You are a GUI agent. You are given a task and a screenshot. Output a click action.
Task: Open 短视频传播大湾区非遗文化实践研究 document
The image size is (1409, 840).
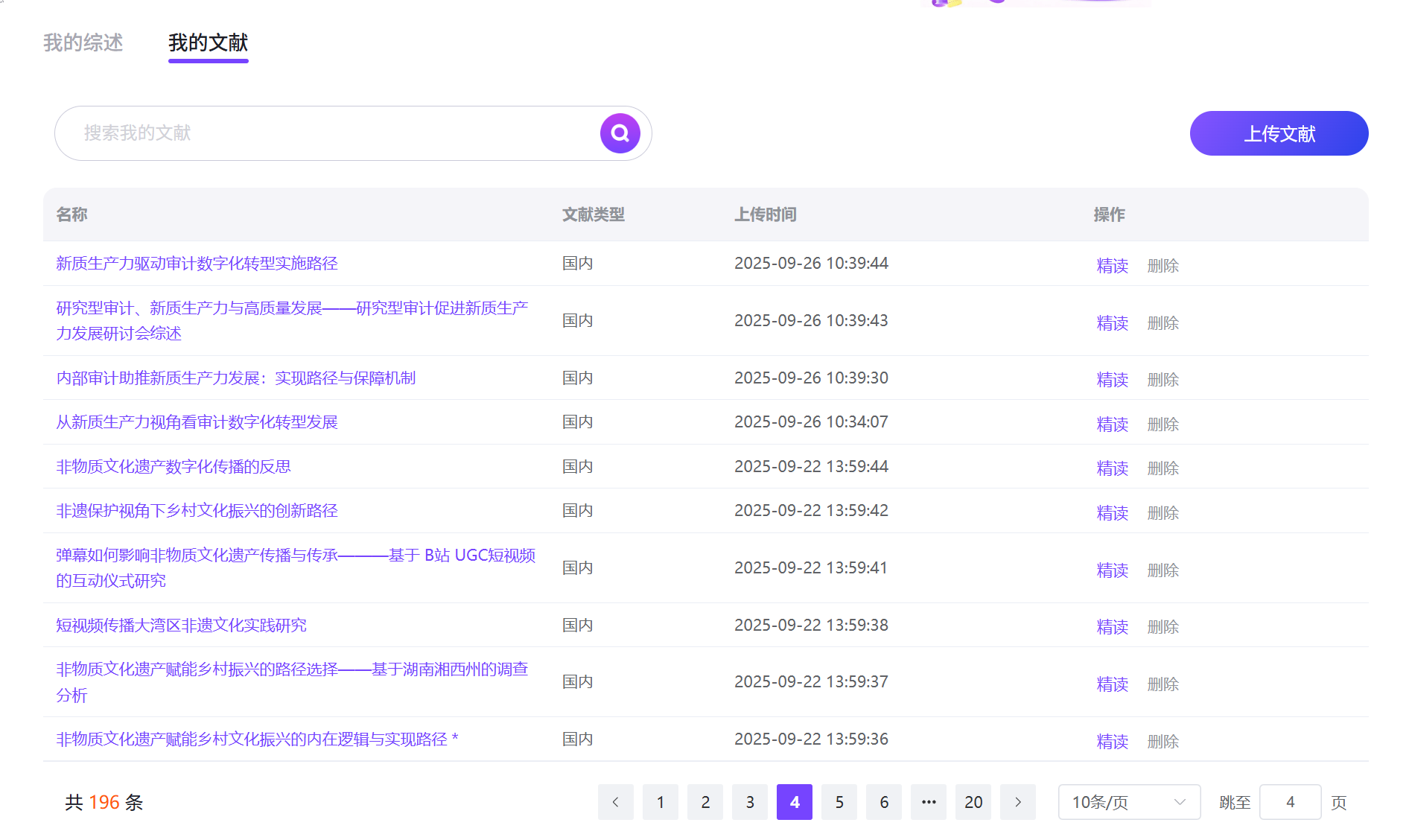click(181, 626)
